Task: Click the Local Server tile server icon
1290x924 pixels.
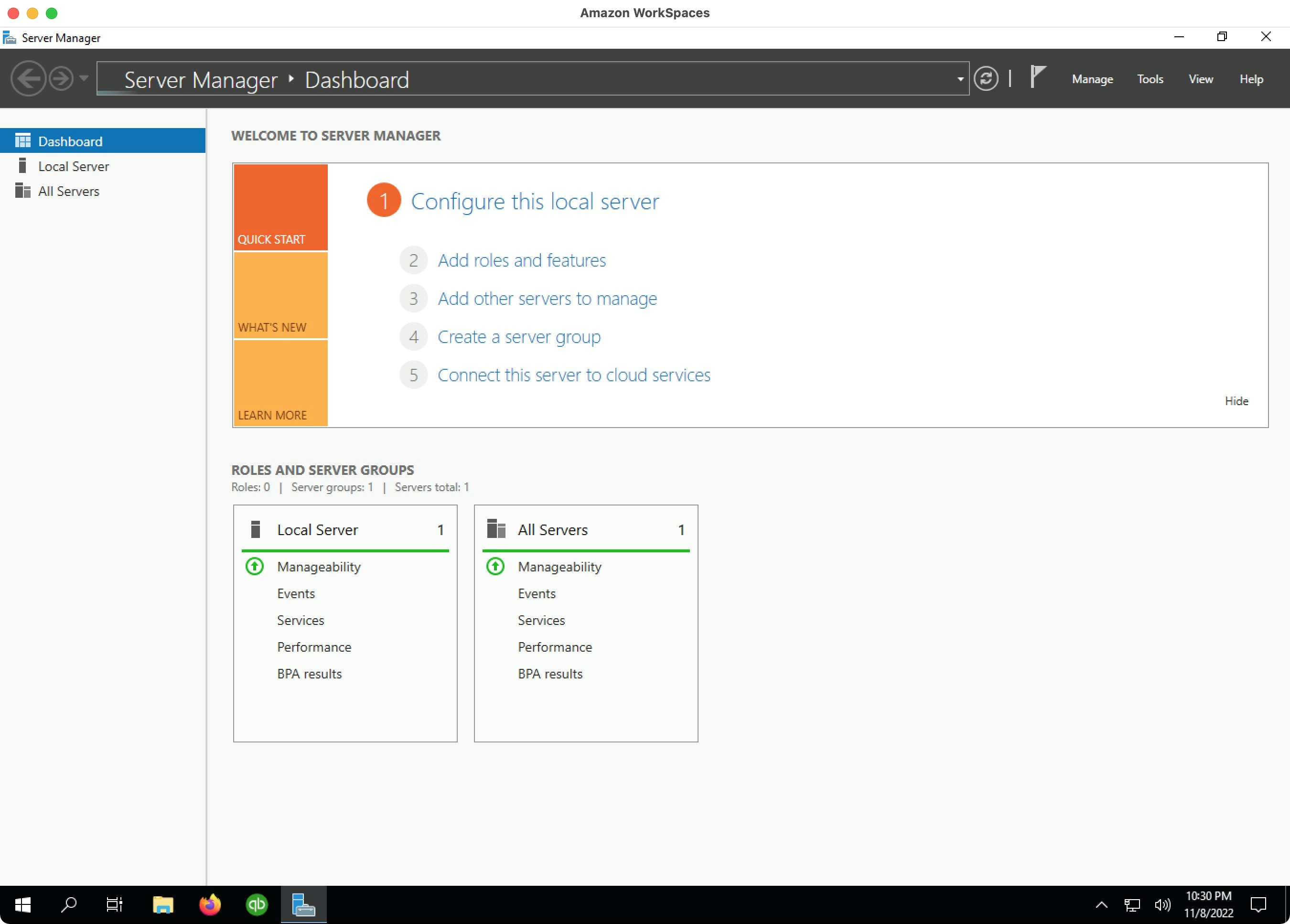Action: coord(256,529)
